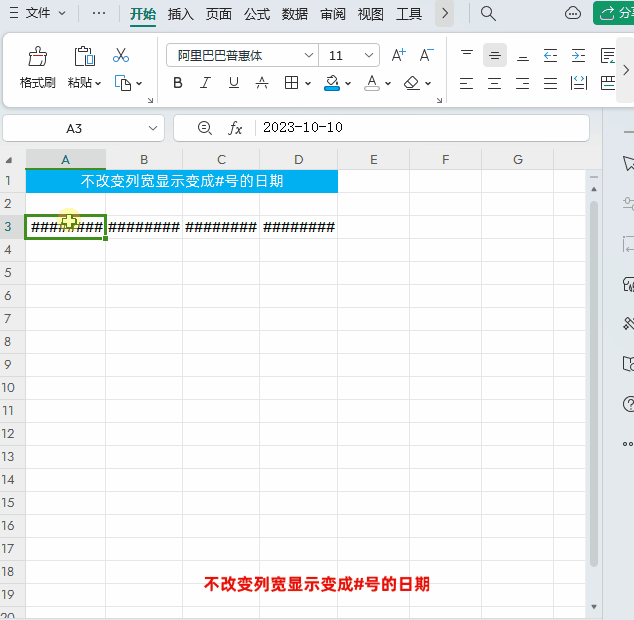The height and width of the screenshot is (620, 634).
Task: Align cell content to top
Action: (x=467, y=55)
